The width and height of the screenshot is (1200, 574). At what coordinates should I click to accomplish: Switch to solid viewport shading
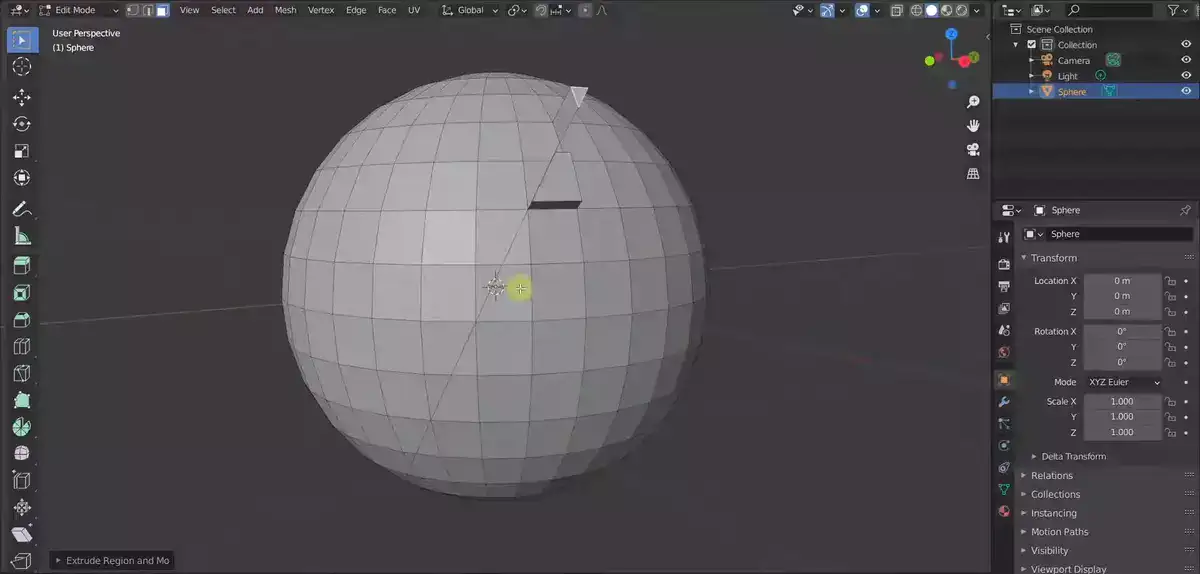point(932,10)
